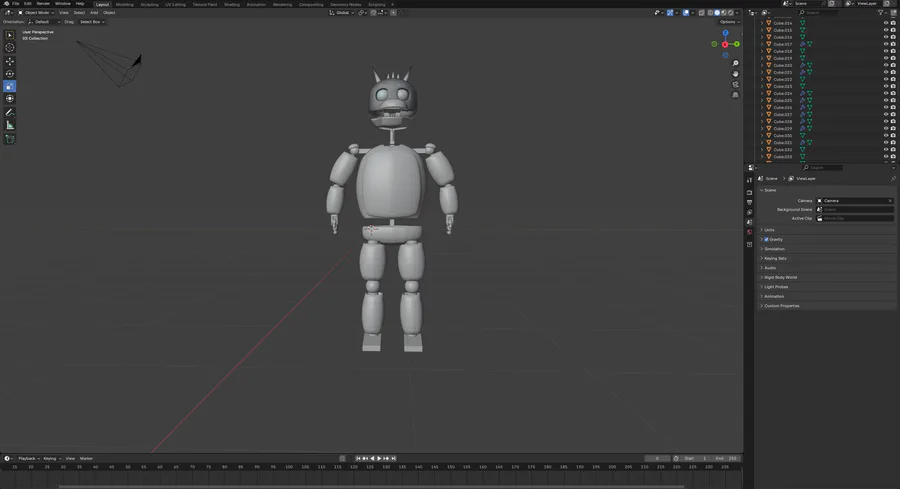Click the mesh data icon of Cube.022
The width and height of the screenshot is (900, 489).
[x=802, y=79]
